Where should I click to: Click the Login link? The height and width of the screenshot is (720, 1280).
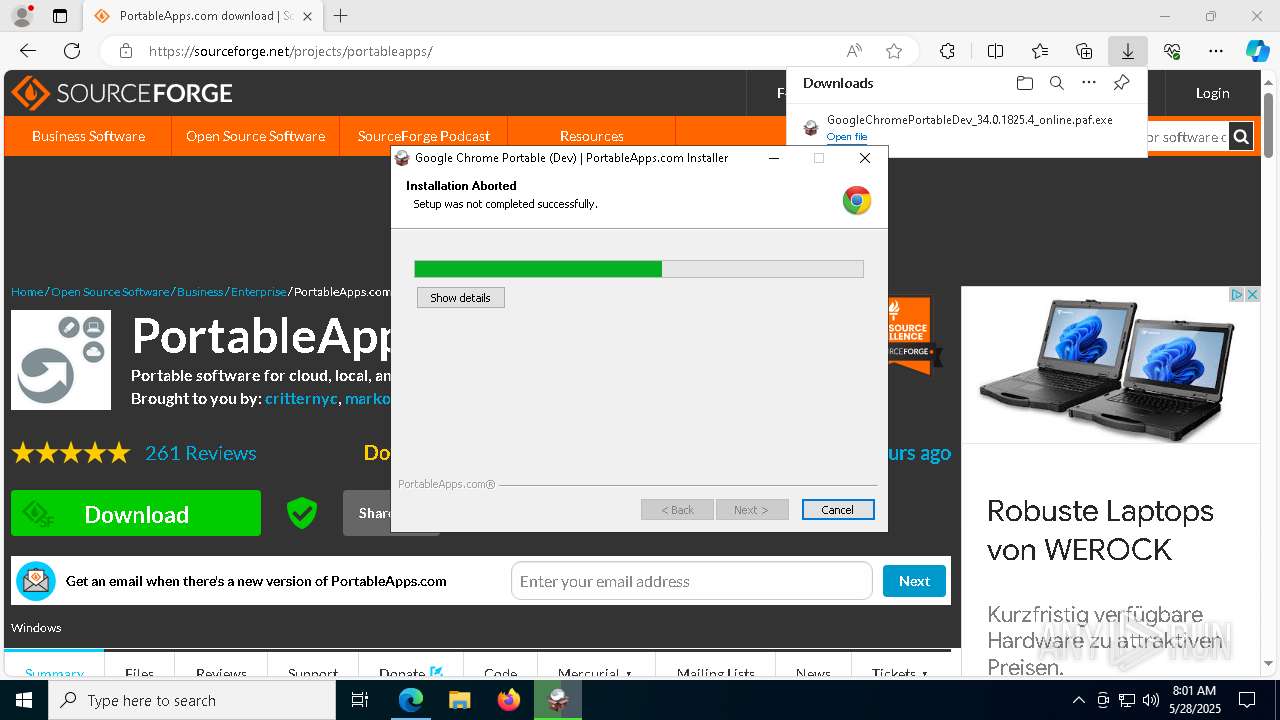1212,93
